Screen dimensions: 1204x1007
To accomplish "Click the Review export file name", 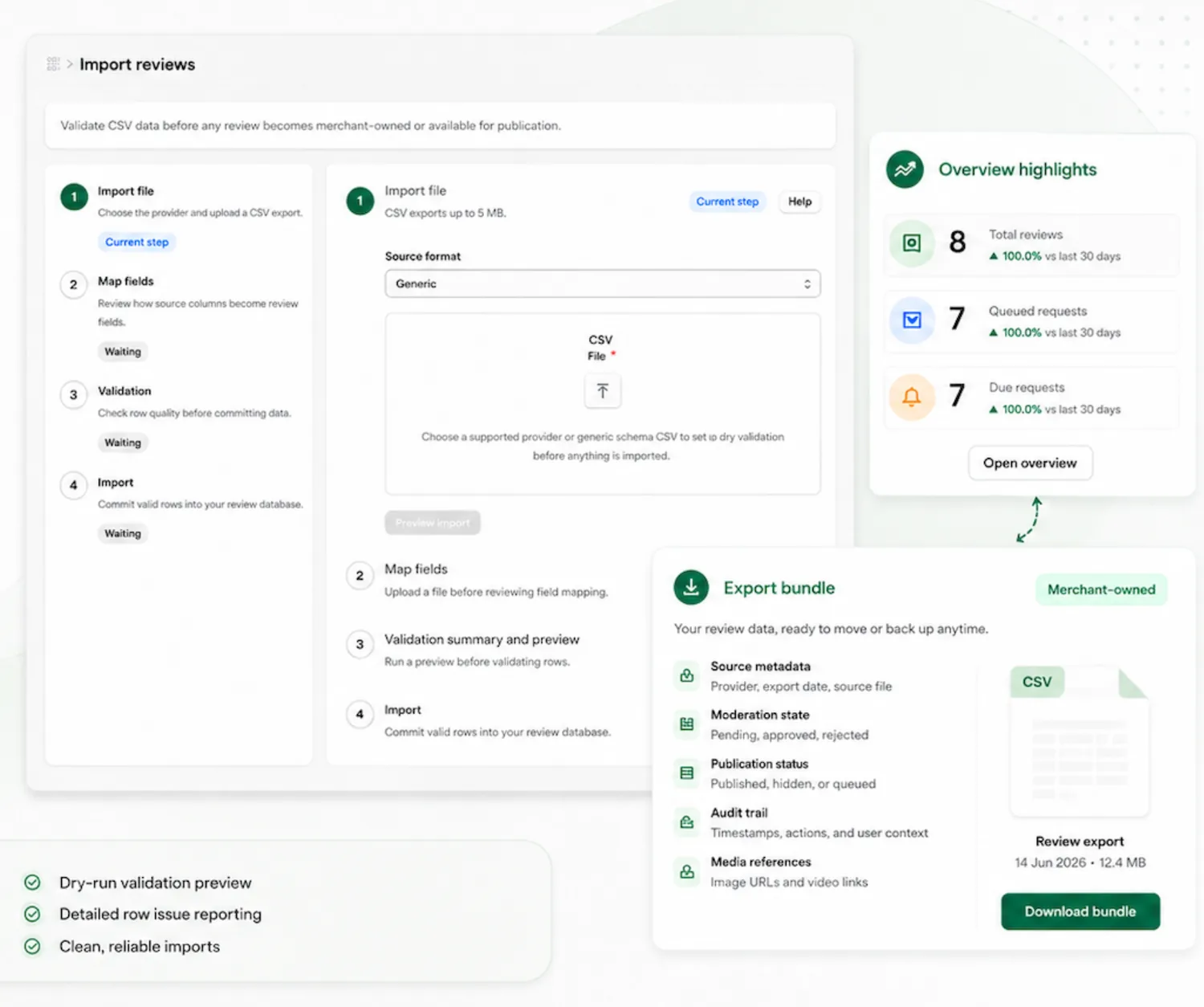I will tap(1080, 842).
